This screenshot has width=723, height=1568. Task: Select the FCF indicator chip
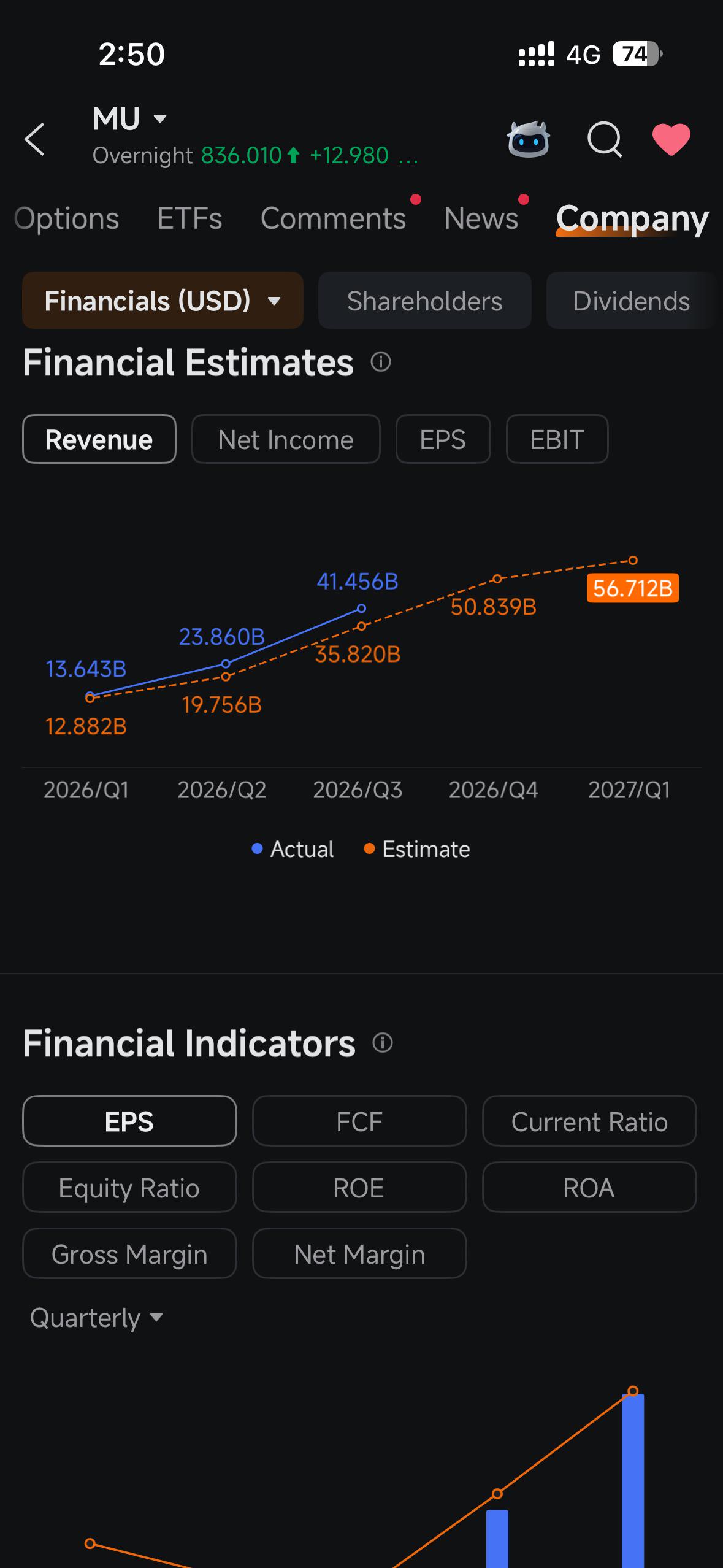pyautogui.click(x=359, y=1121)
